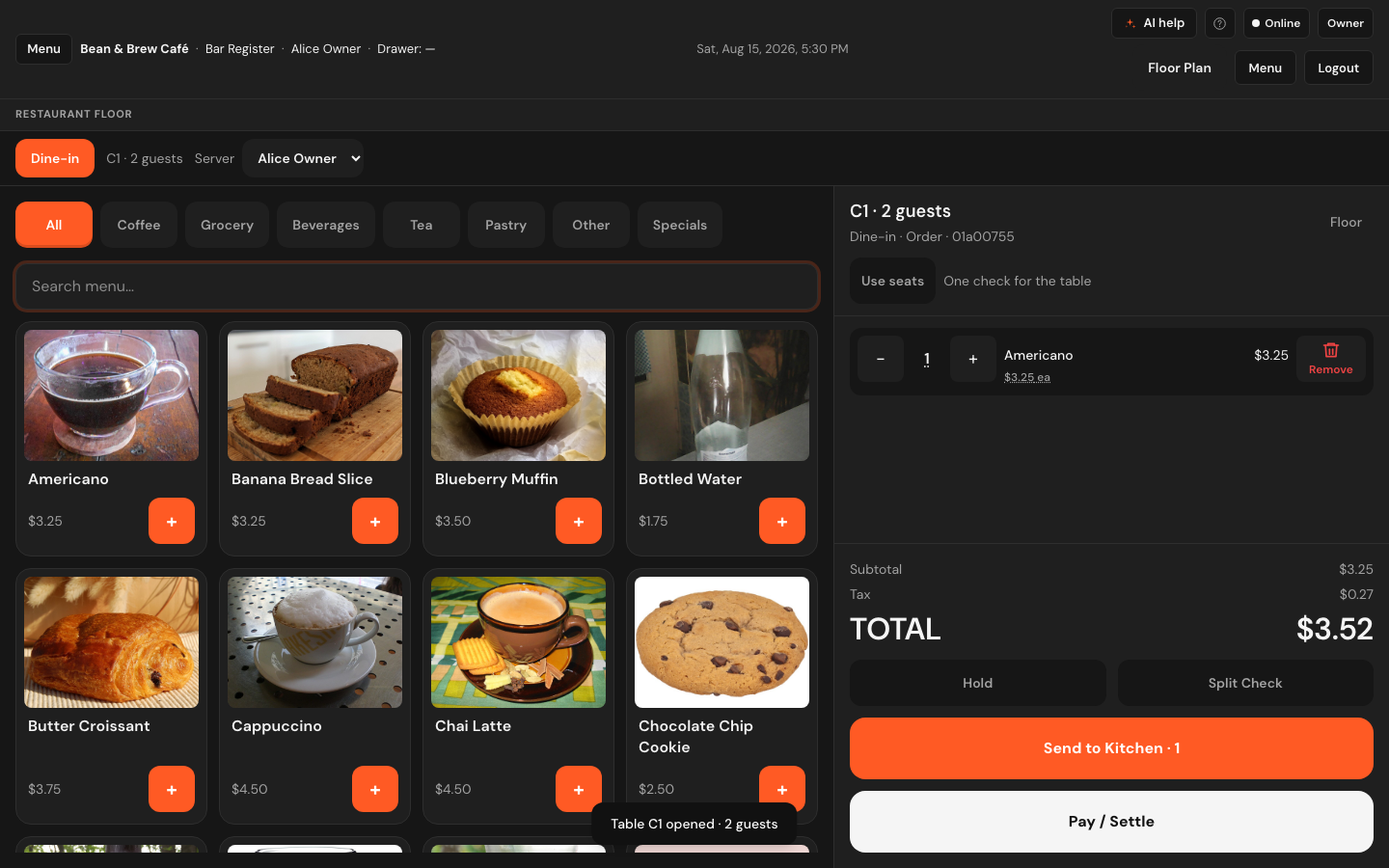This screenshot has height=868, width=1389.
Task: Select the Americano product photo
Action: (112, 395)
